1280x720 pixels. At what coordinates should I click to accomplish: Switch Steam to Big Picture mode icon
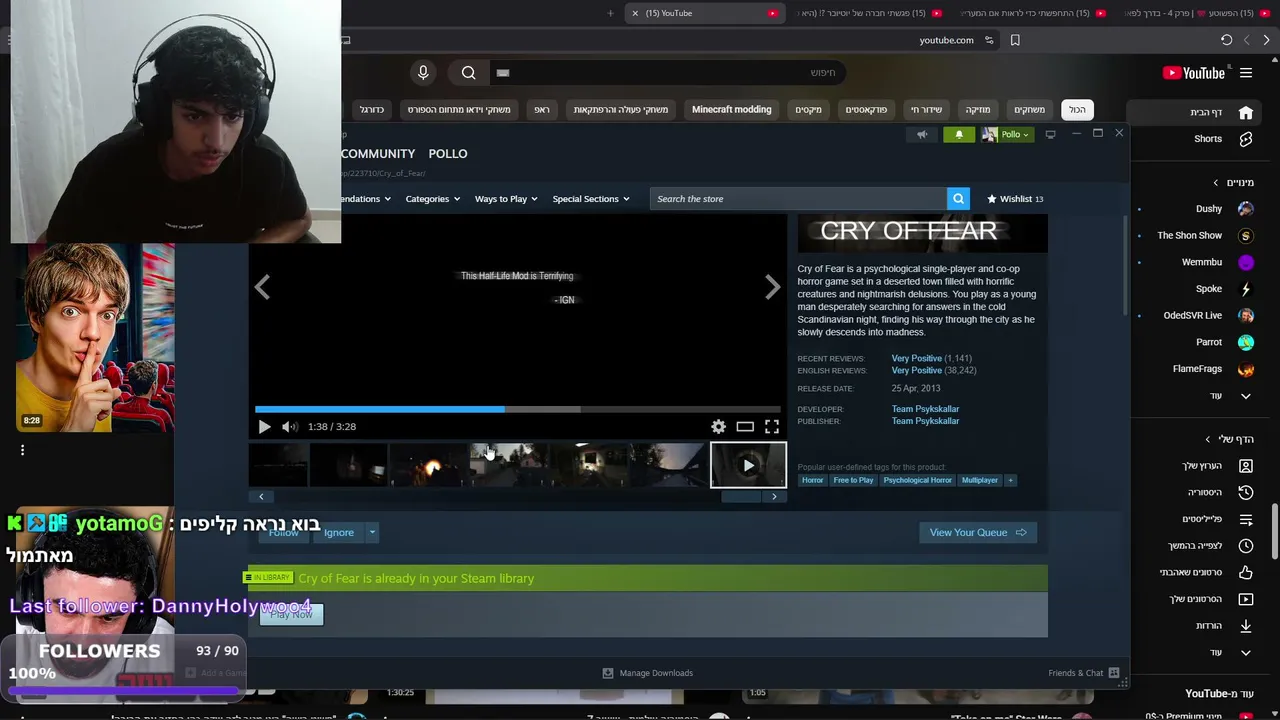click(x=1050, y=135)
